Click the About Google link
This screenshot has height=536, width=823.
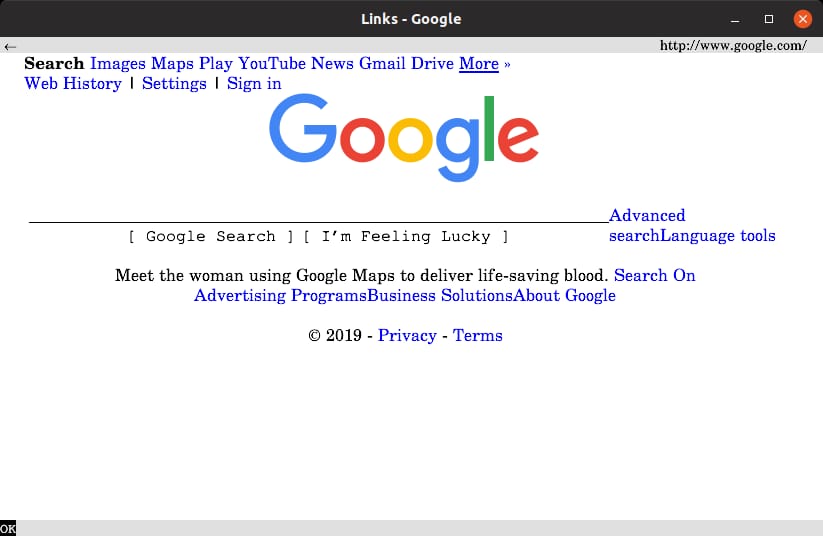[x=565, y=296]
